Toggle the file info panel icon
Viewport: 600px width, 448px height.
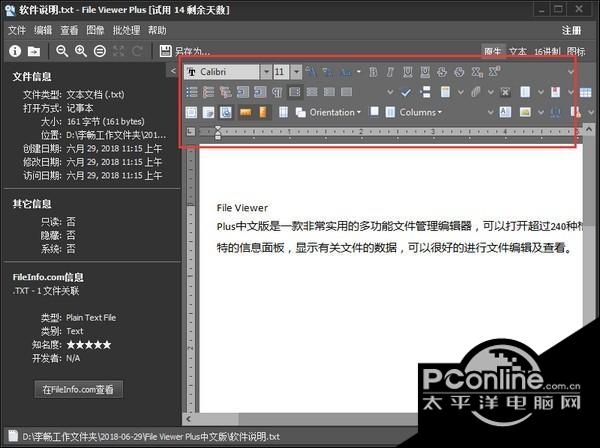point(15,51)
